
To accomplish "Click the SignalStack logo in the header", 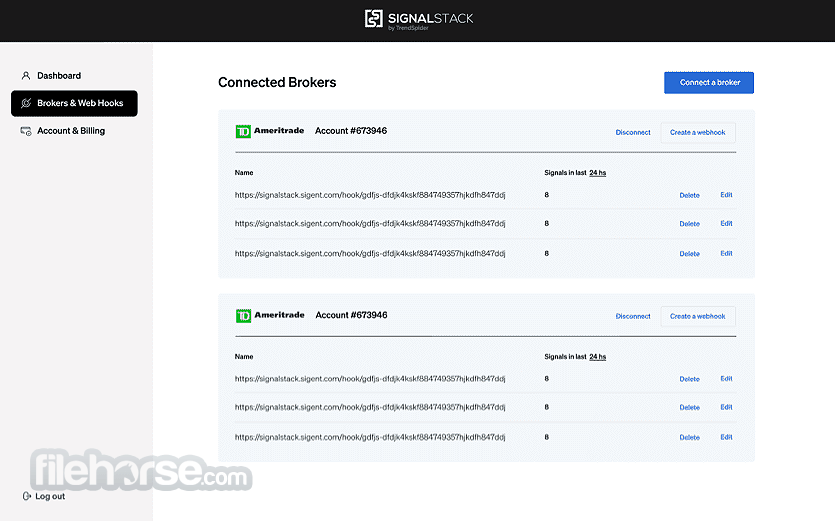I will pos(419,19).
